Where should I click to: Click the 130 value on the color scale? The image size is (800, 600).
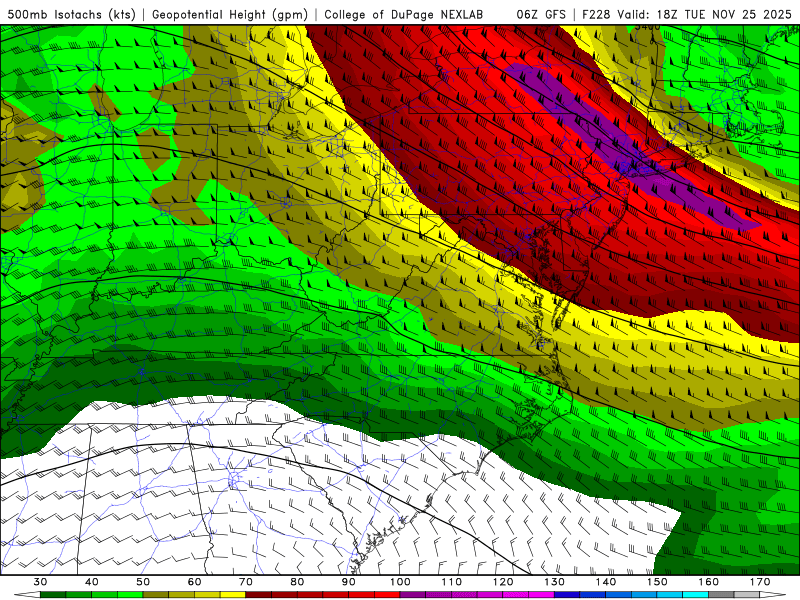click(x=555, y=582)
